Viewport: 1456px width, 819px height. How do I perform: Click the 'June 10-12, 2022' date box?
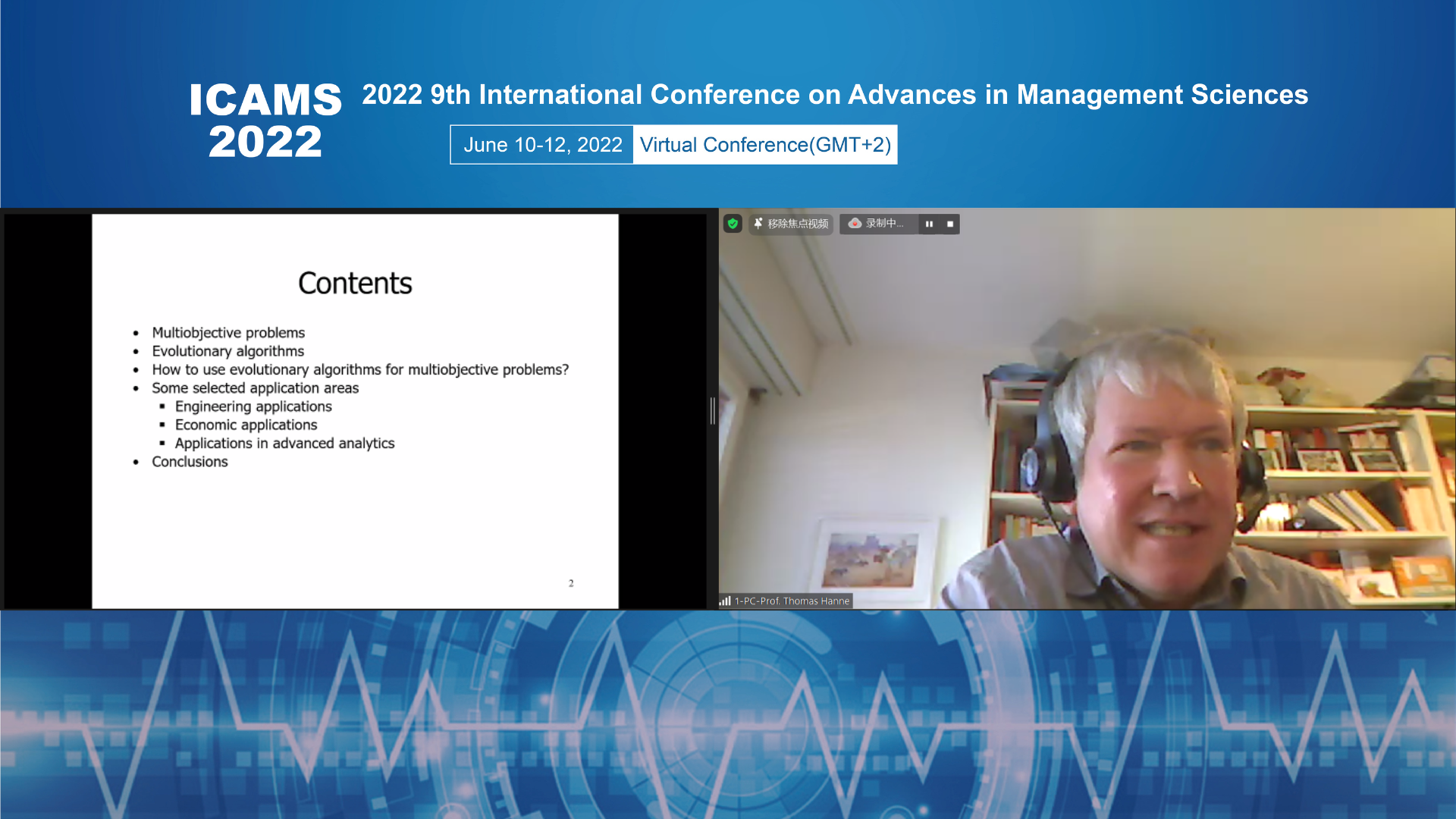pyautogui.click(x=542, y=145)
